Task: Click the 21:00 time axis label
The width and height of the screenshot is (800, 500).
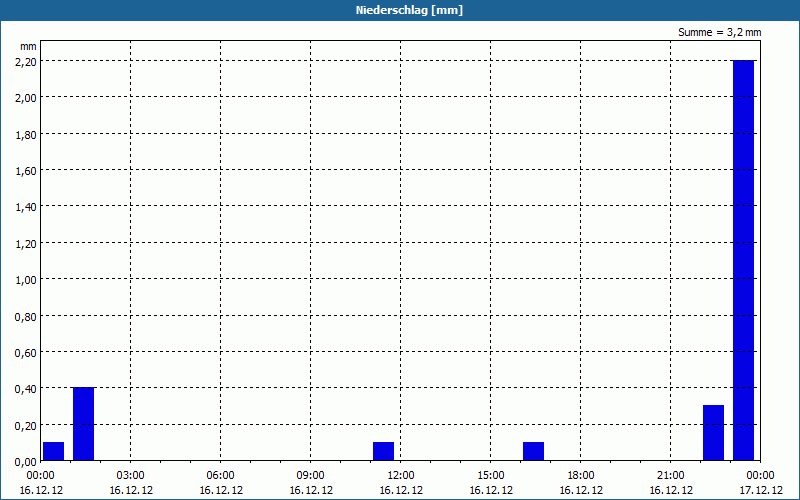Action: coord(670,476)
